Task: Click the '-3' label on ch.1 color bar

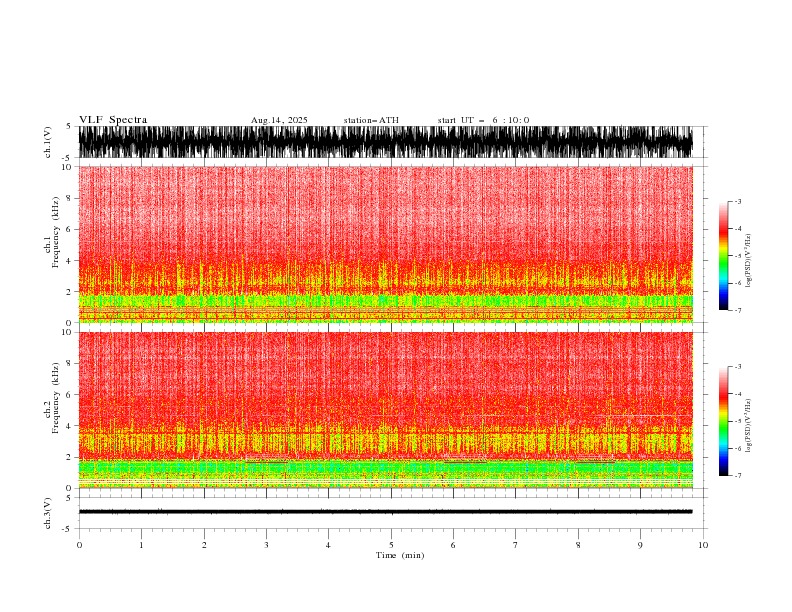Action: coord(737,201)
